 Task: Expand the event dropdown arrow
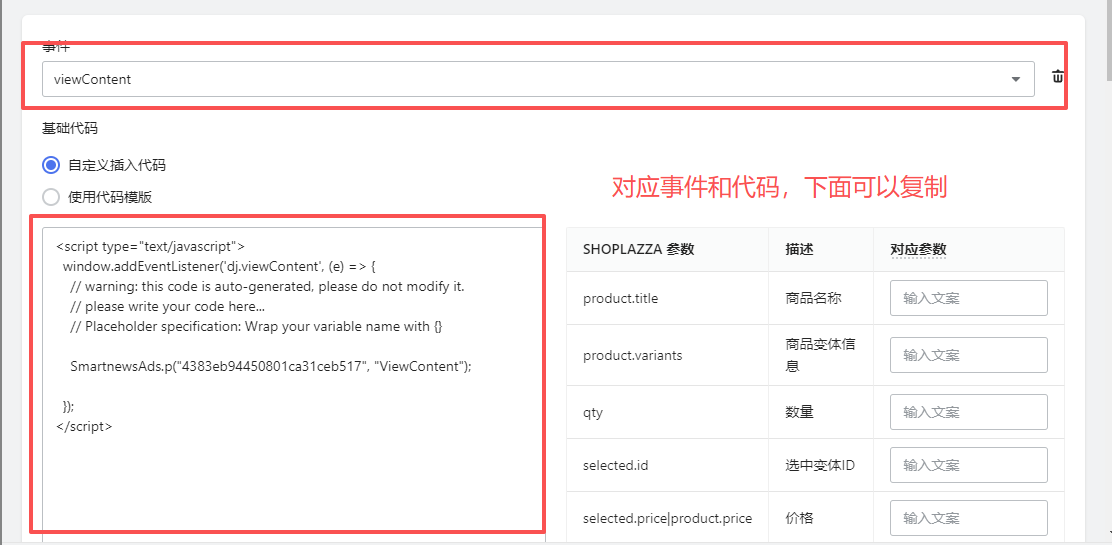[1016, 79]
